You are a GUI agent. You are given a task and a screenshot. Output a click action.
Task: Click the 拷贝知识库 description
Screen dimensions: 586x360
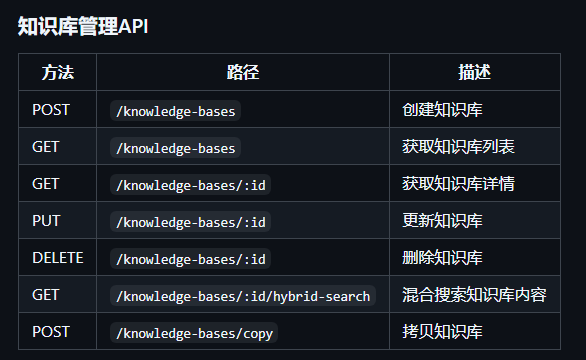pos(442,332)
